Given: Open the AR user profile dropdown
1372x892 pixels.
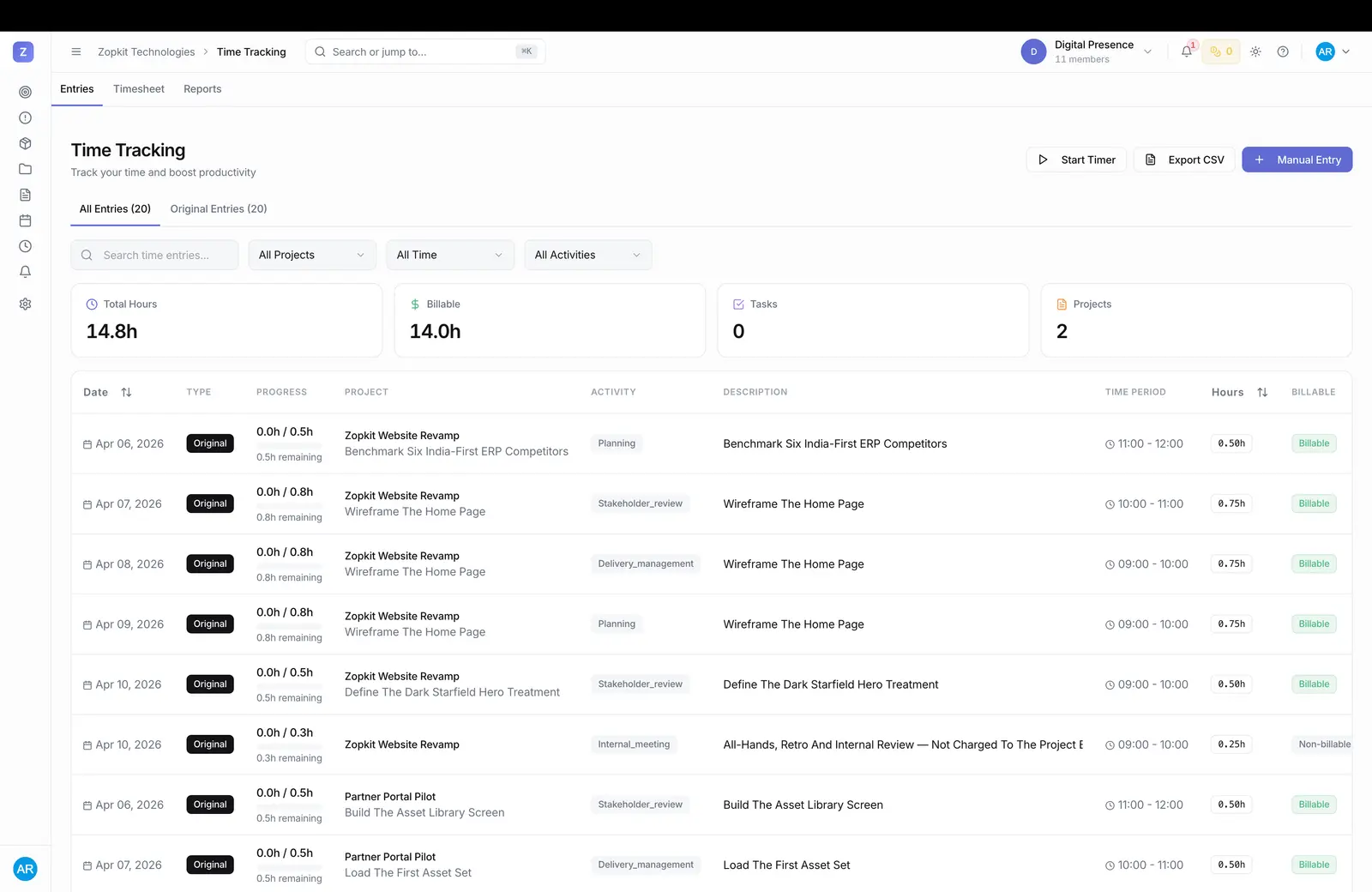Looking at the screenshot, I should coord(1333,51).
